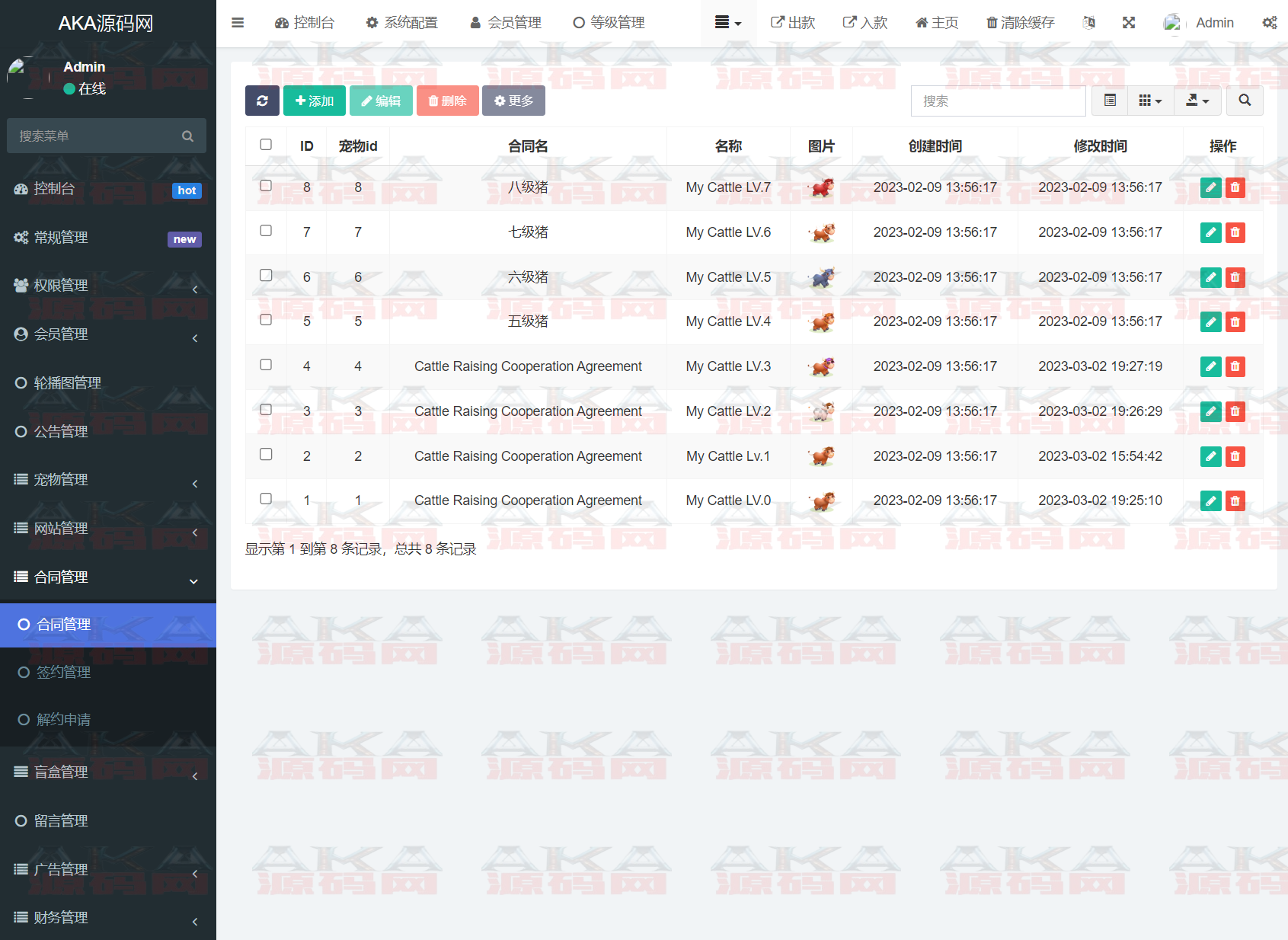Click the table 搜索 input field

click(998, 101)
